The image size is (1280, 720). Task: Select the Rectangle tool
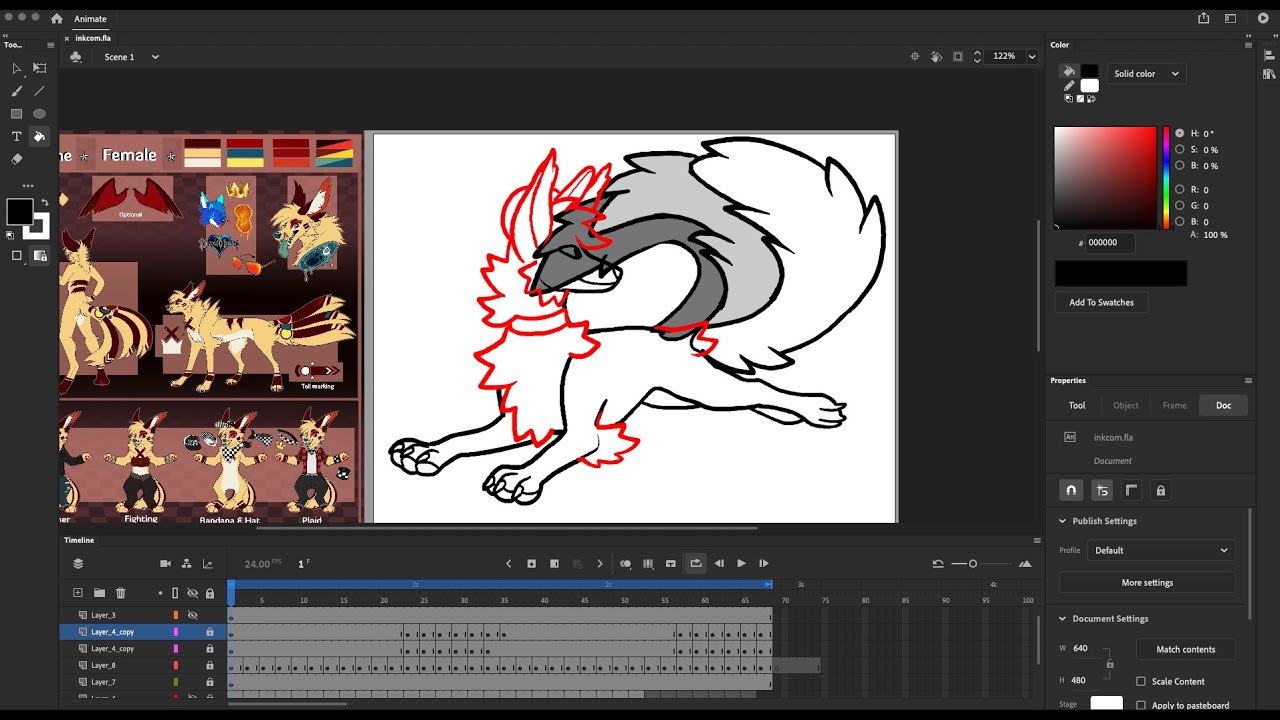16,114
